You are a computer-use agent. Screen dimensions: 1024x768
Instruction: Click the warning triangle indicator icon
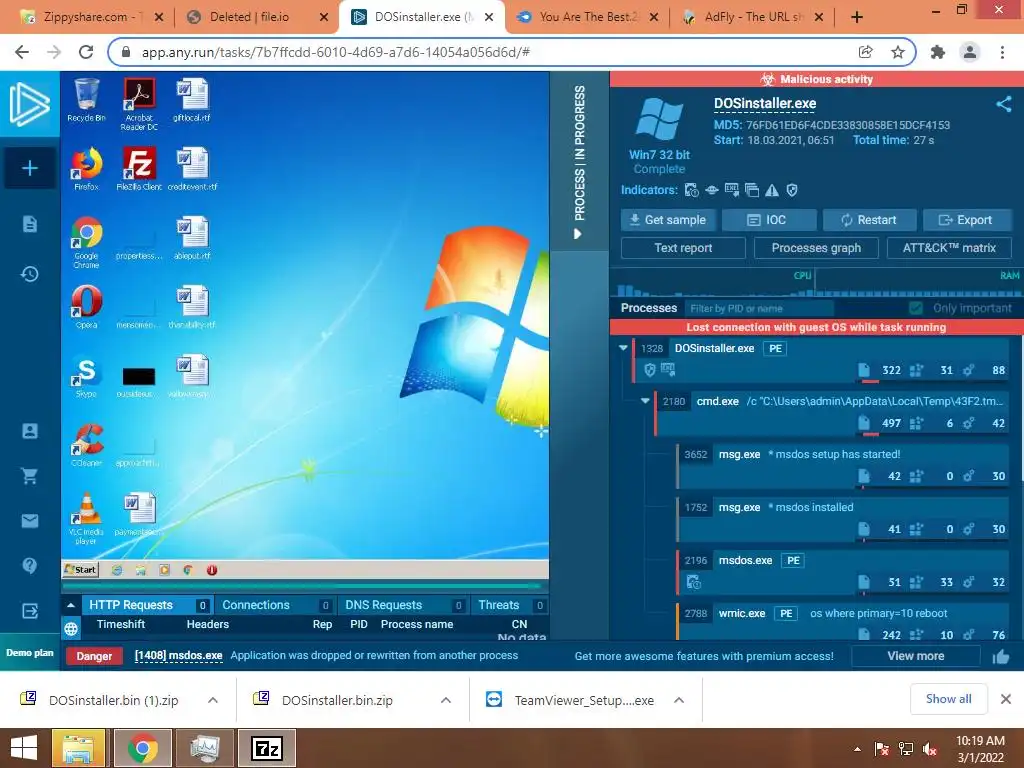tap(772, 190)
